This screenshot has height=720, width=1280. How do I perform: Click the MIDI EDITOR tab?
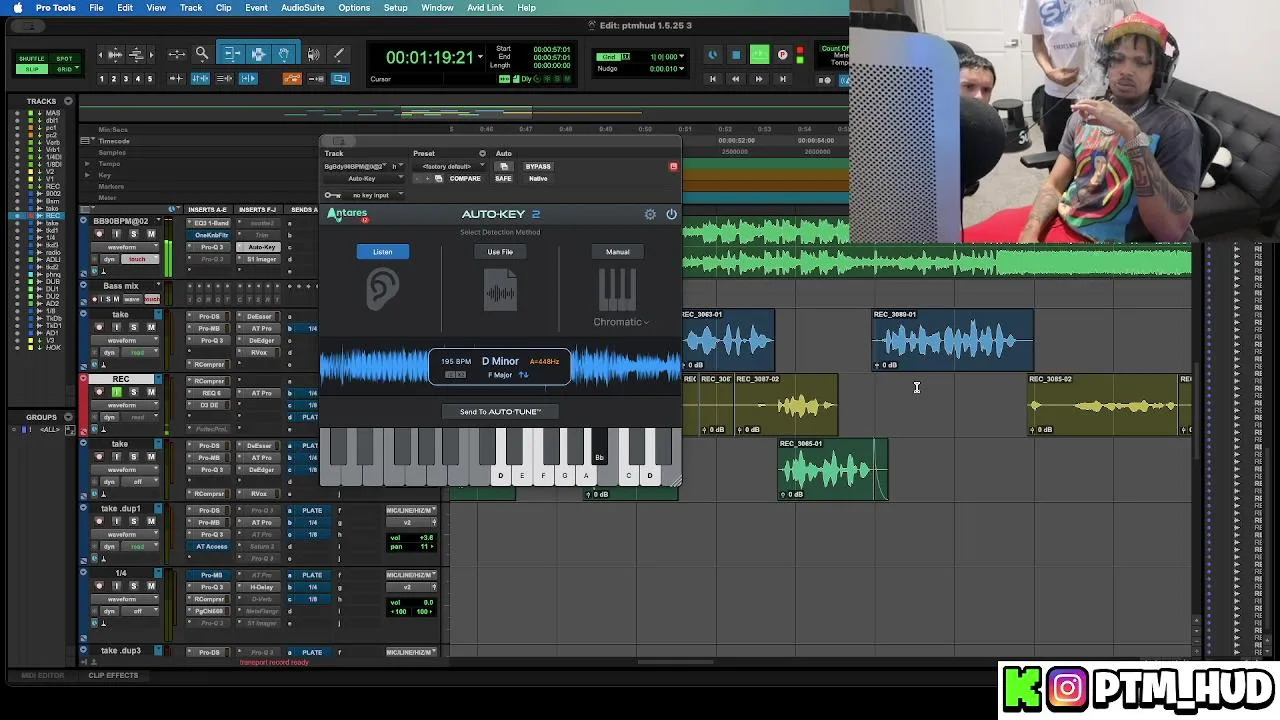coord(42,675)
